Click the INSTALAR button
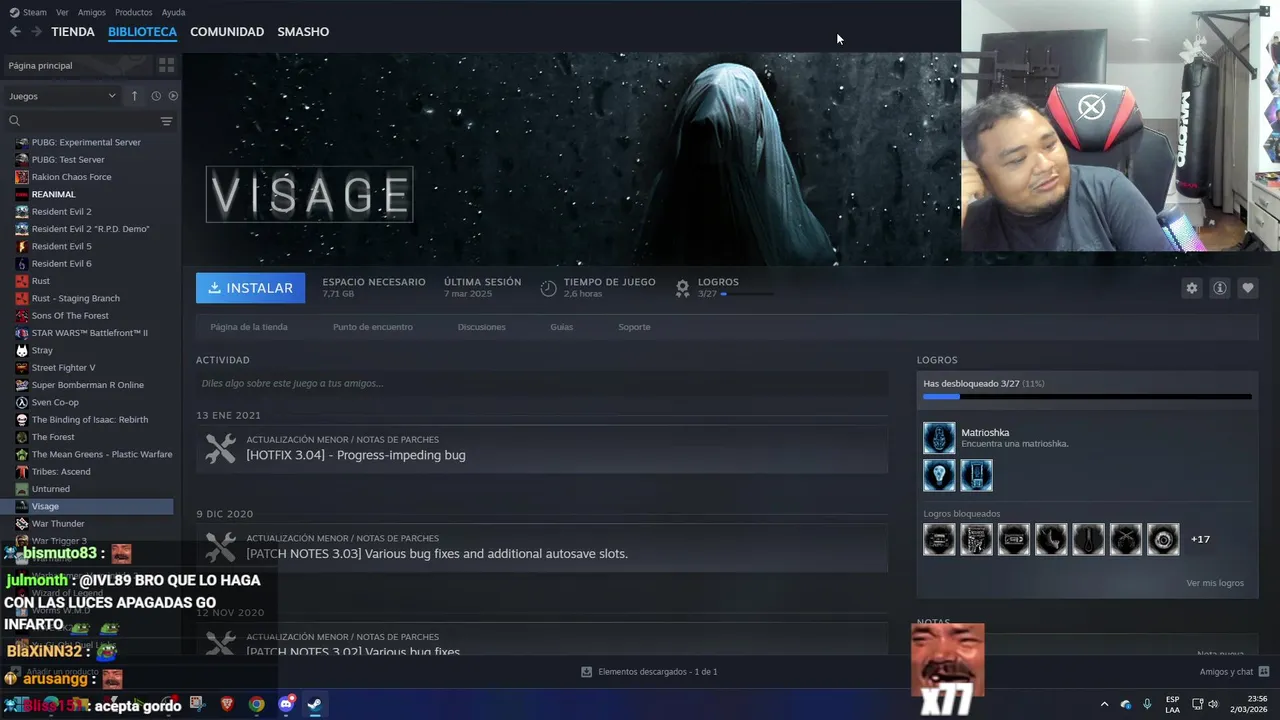1280x720 pixels. (251, 288)
